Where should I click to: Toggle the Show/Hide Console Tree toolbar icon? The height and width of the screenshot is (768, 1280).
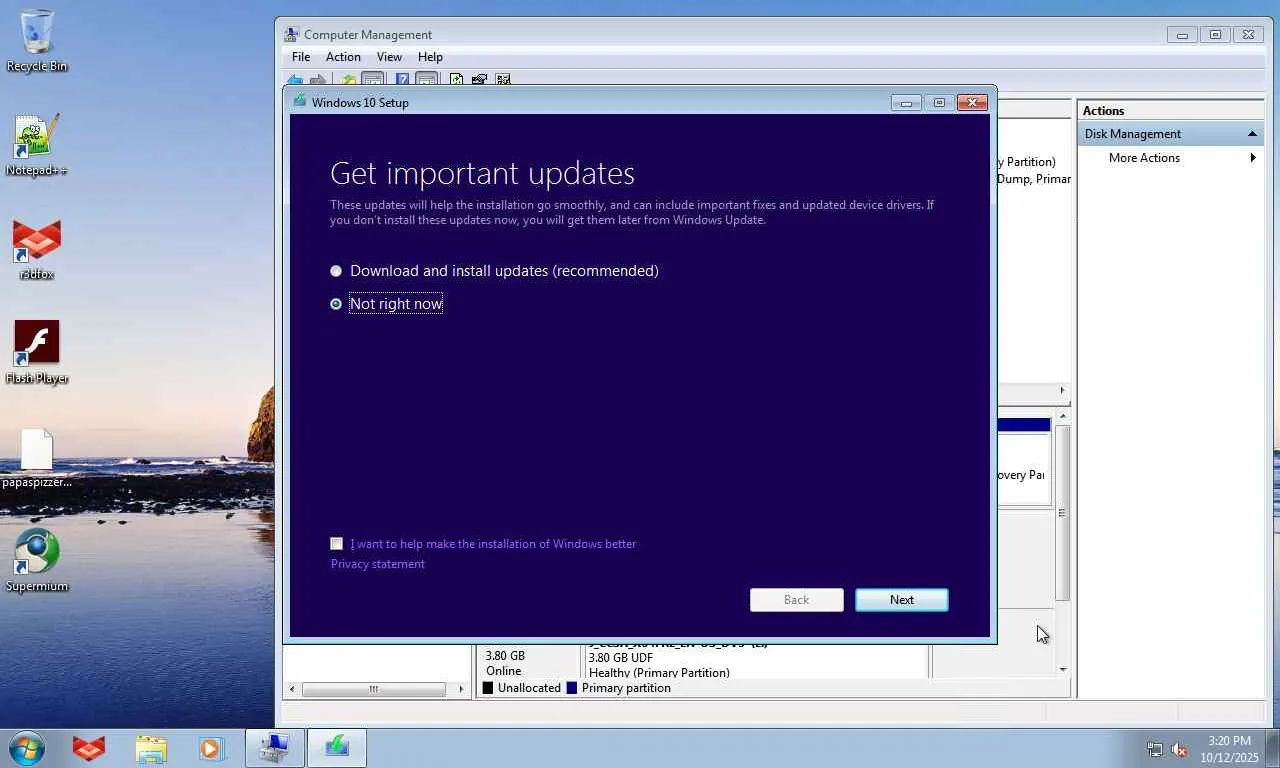pos(373,80)
